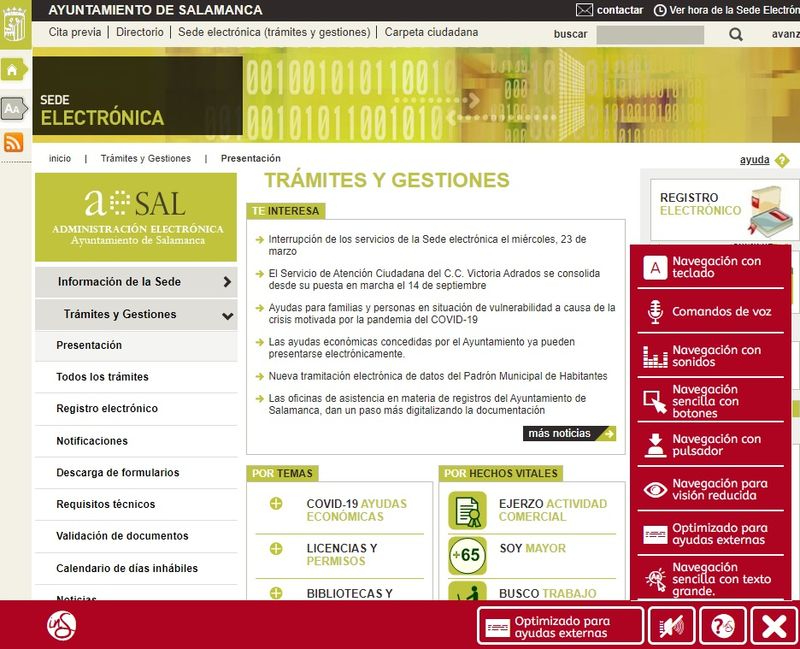800x649 pixels.
Task: Click the eye icon for visión reducida
Action: click(655, 487)
